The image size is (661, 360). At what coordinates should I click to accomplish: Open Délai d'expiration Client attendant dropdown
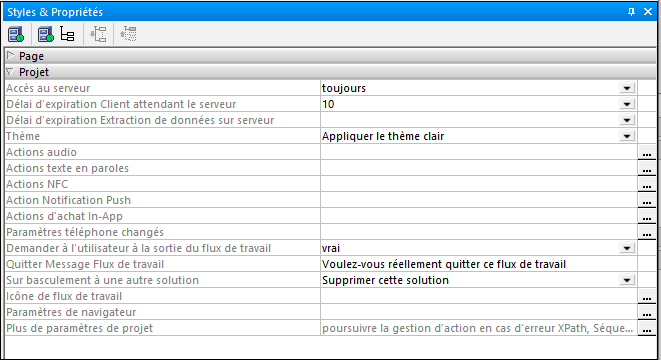click(627, 104)
